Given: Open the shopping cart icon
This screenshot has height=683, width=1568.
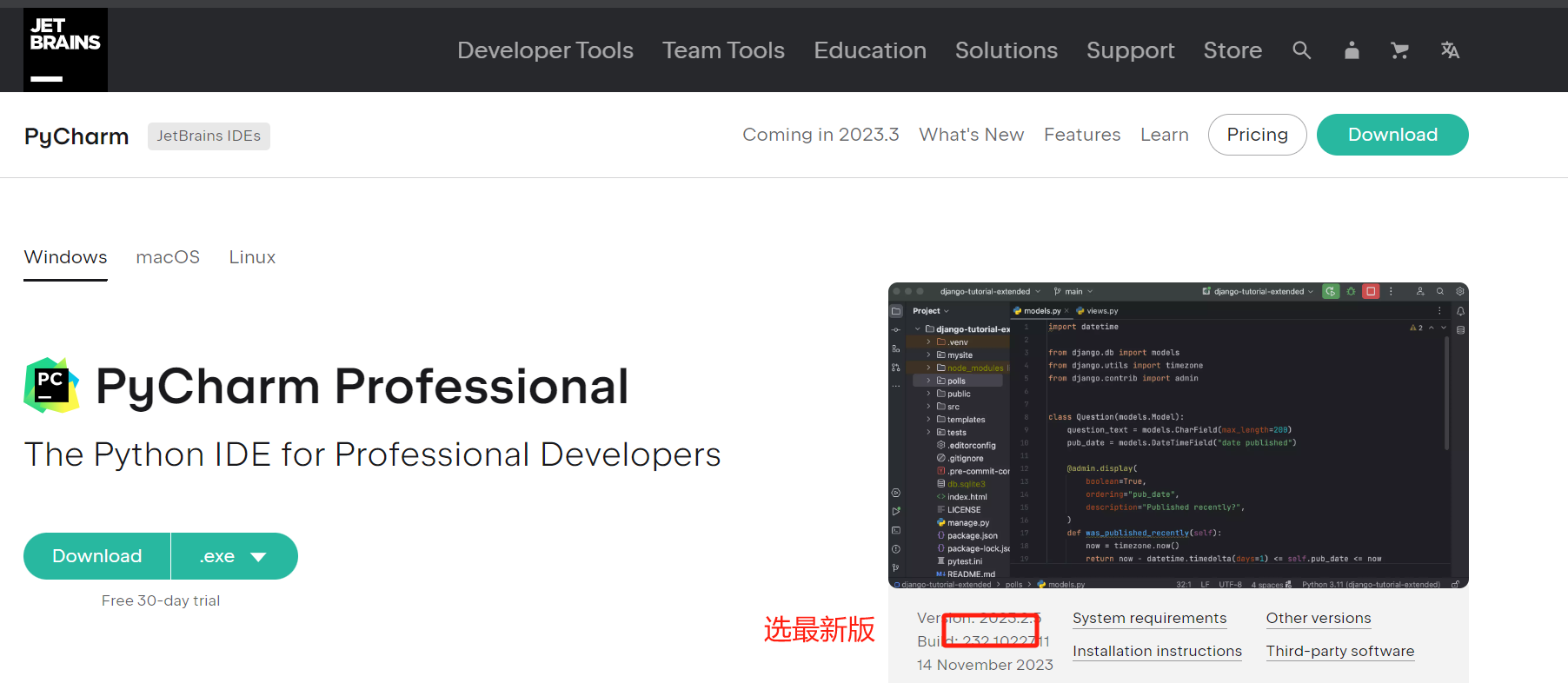Looking at the screenshot, I should tap(1399, 50).
